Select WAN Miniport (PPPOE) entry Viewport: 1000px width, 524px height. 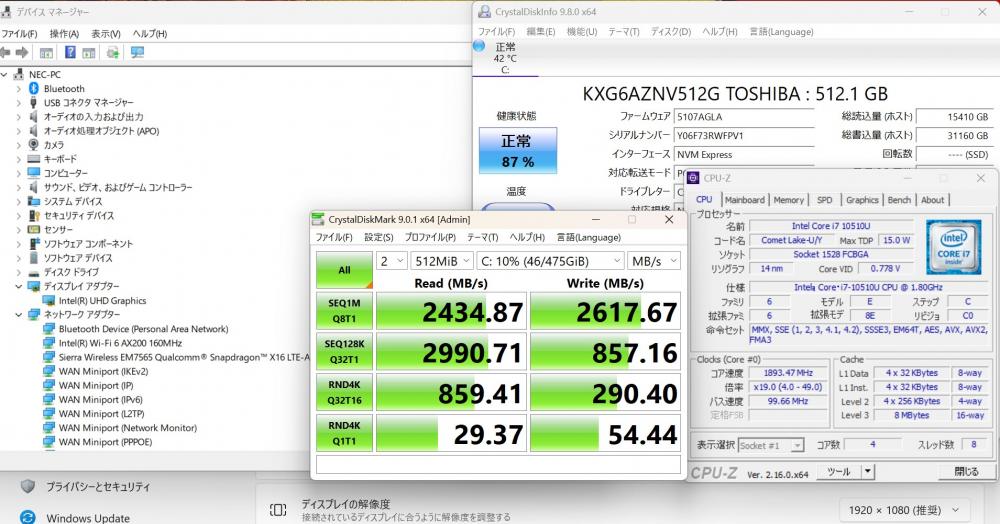[105, 442]
